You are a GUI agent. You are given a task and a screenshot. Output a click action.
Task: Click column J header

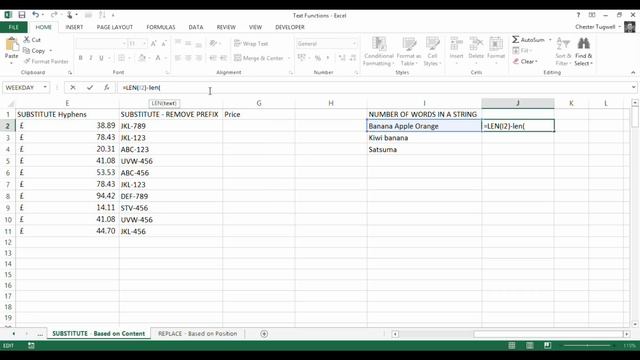pos(518,103)
